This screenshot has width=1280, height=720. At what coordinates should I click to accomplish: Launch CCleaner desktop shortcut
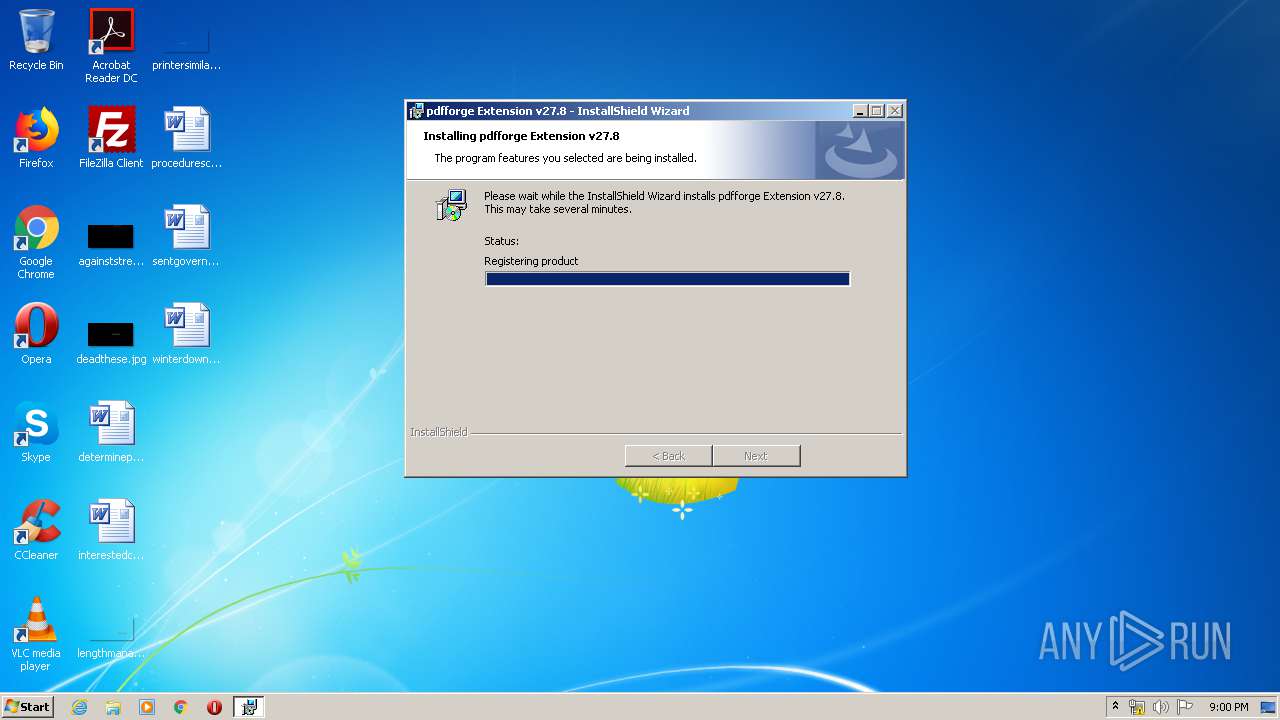(36, 530)
